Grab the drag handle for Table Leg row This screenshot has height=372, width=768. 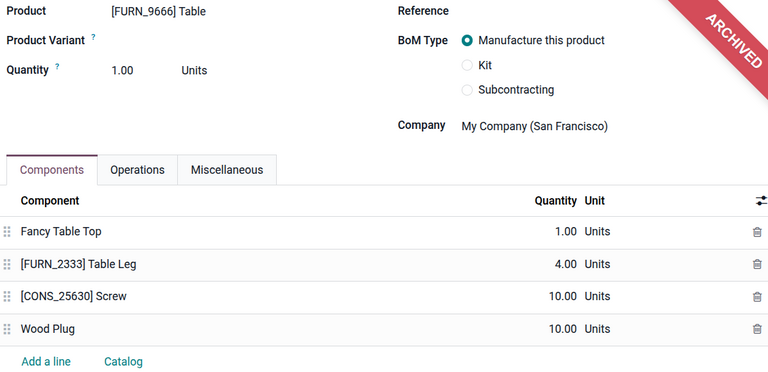click(x=7, y=264)
